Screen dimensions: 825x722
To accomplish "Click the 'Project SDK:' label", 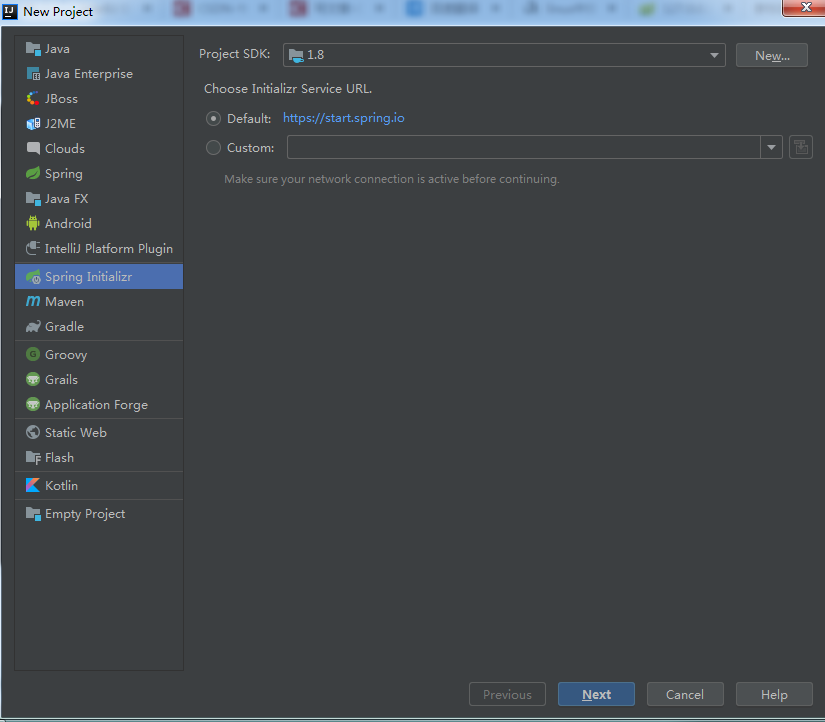I will pos(234,54).
